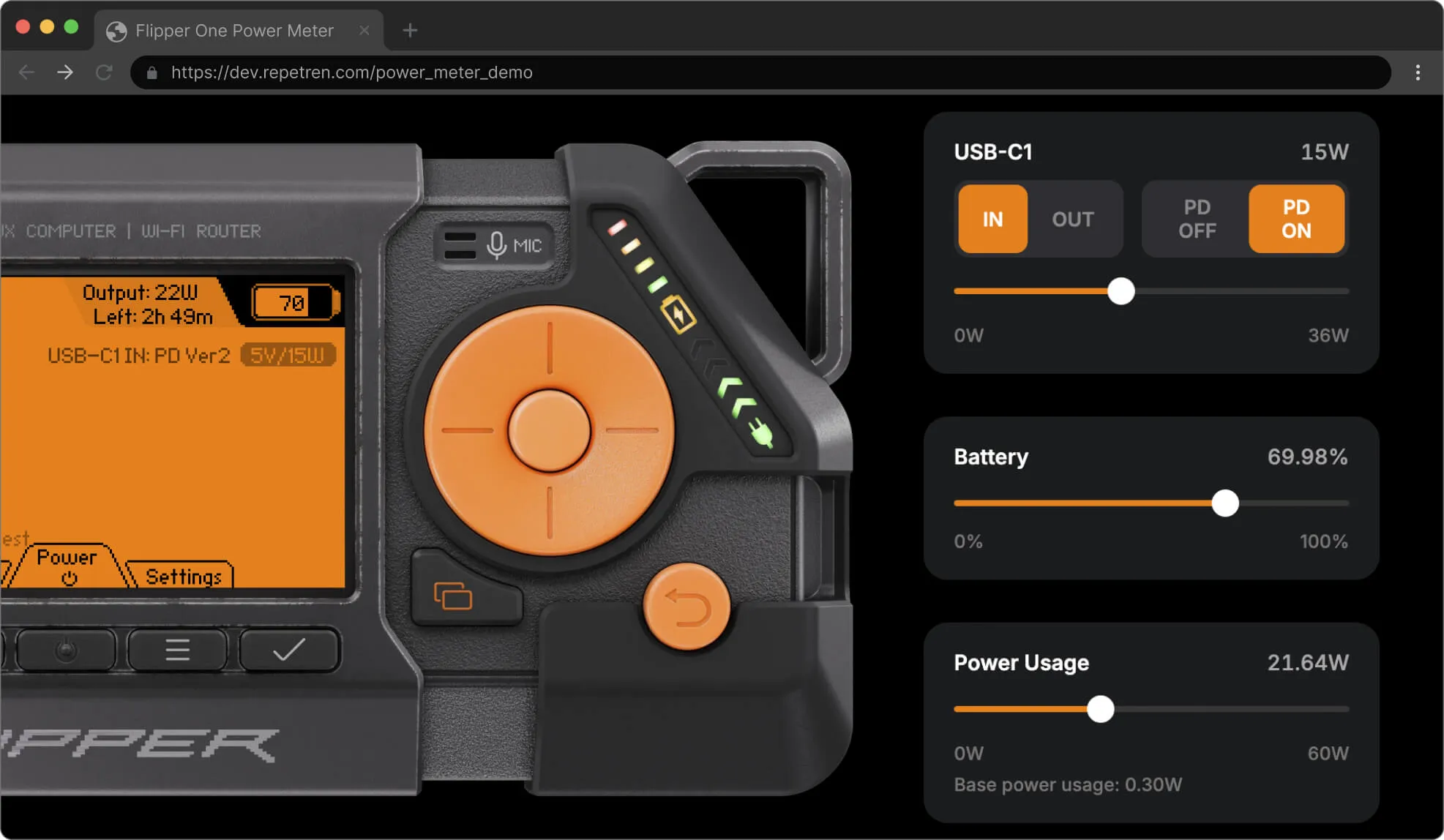Click the USB-C1 wattage slider handle
The image size is (1444, 840).
tap(1121, 291)
